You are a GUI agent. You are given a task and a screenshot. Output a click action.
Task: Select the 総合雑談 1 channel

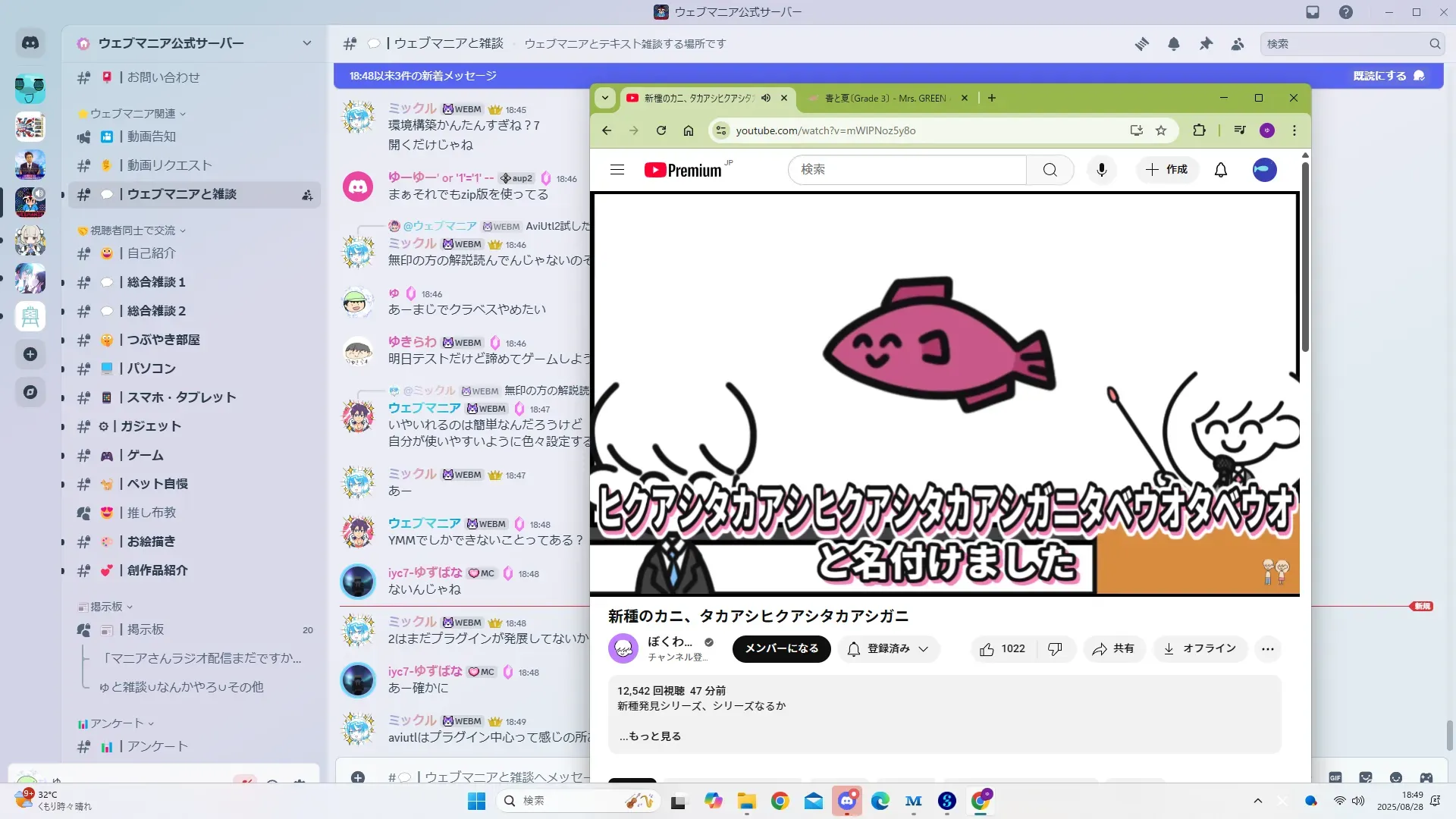tap(156, 282)
